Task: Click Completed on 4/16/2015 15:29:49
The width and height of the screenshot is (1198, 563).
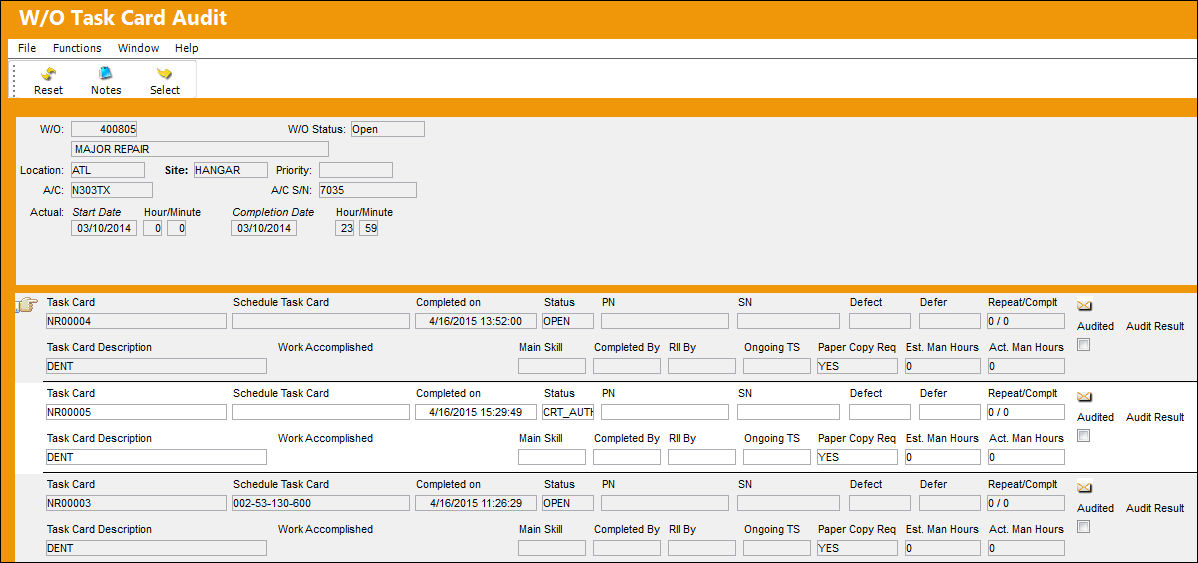Action: coord(476,412)
